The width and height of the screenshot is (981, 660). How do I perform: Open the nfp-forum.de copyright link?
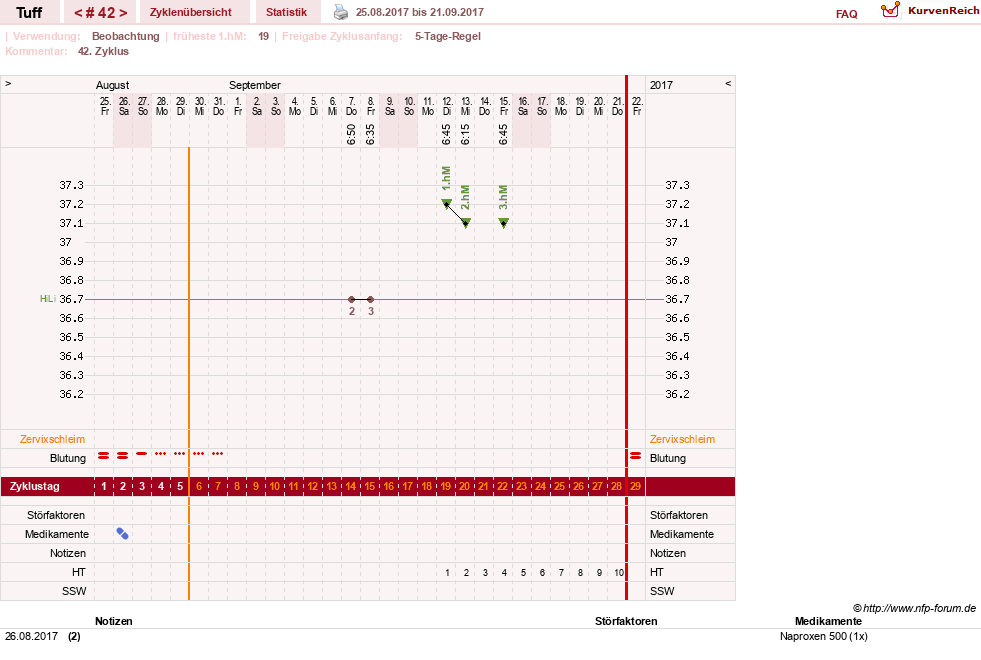(914, 608)
